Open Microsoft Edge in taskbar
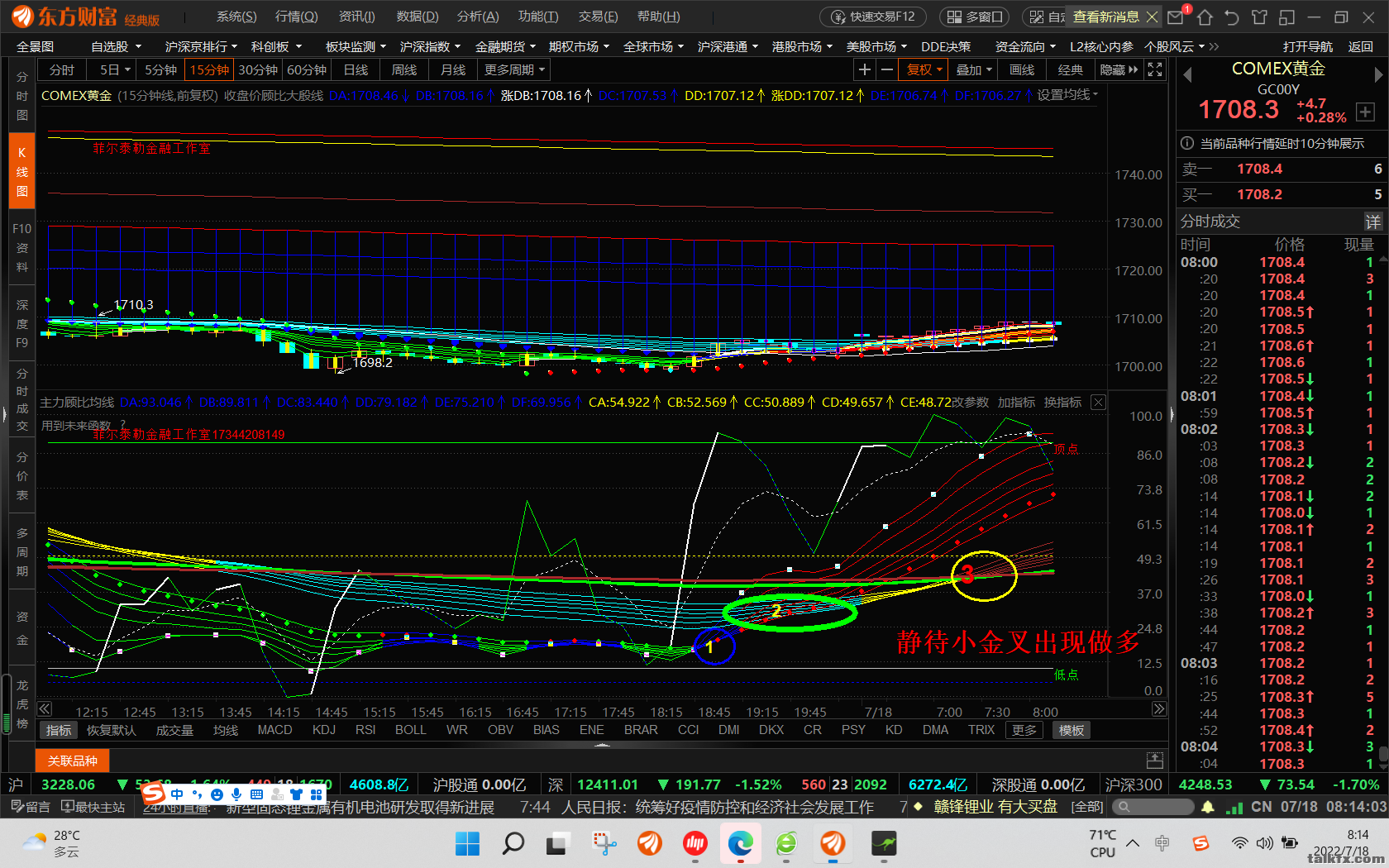Screen dimensions: 1389x868 coord(740,844)
